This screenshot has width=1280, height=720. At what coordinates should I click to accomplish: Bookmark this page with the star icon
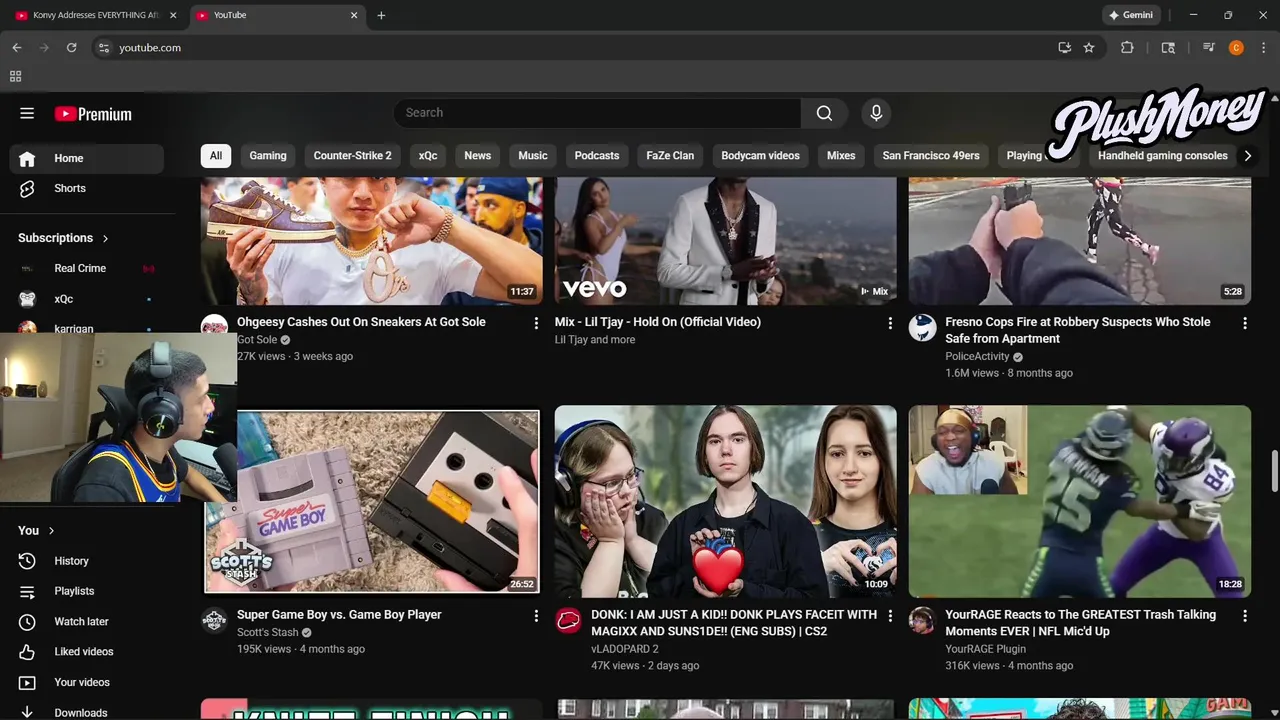point(1089,47)
